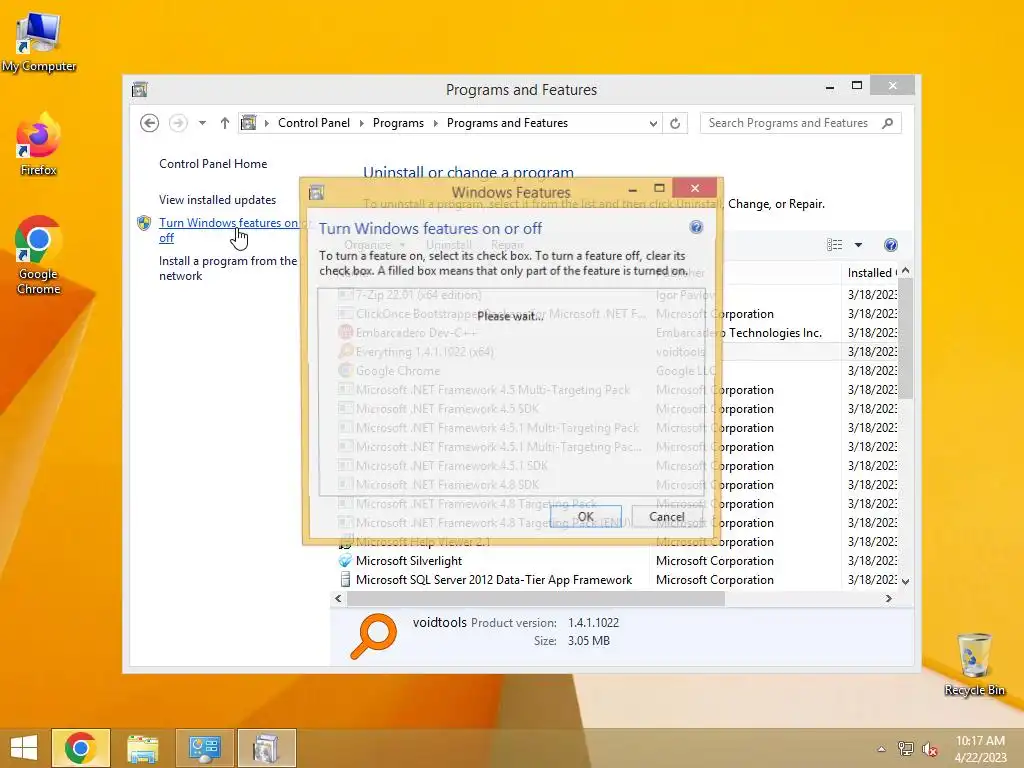Select Microsoft SQL Server 2012 Data-Tier App Framework
Viewport: 1024px width, 768px height.
point(494,579)
